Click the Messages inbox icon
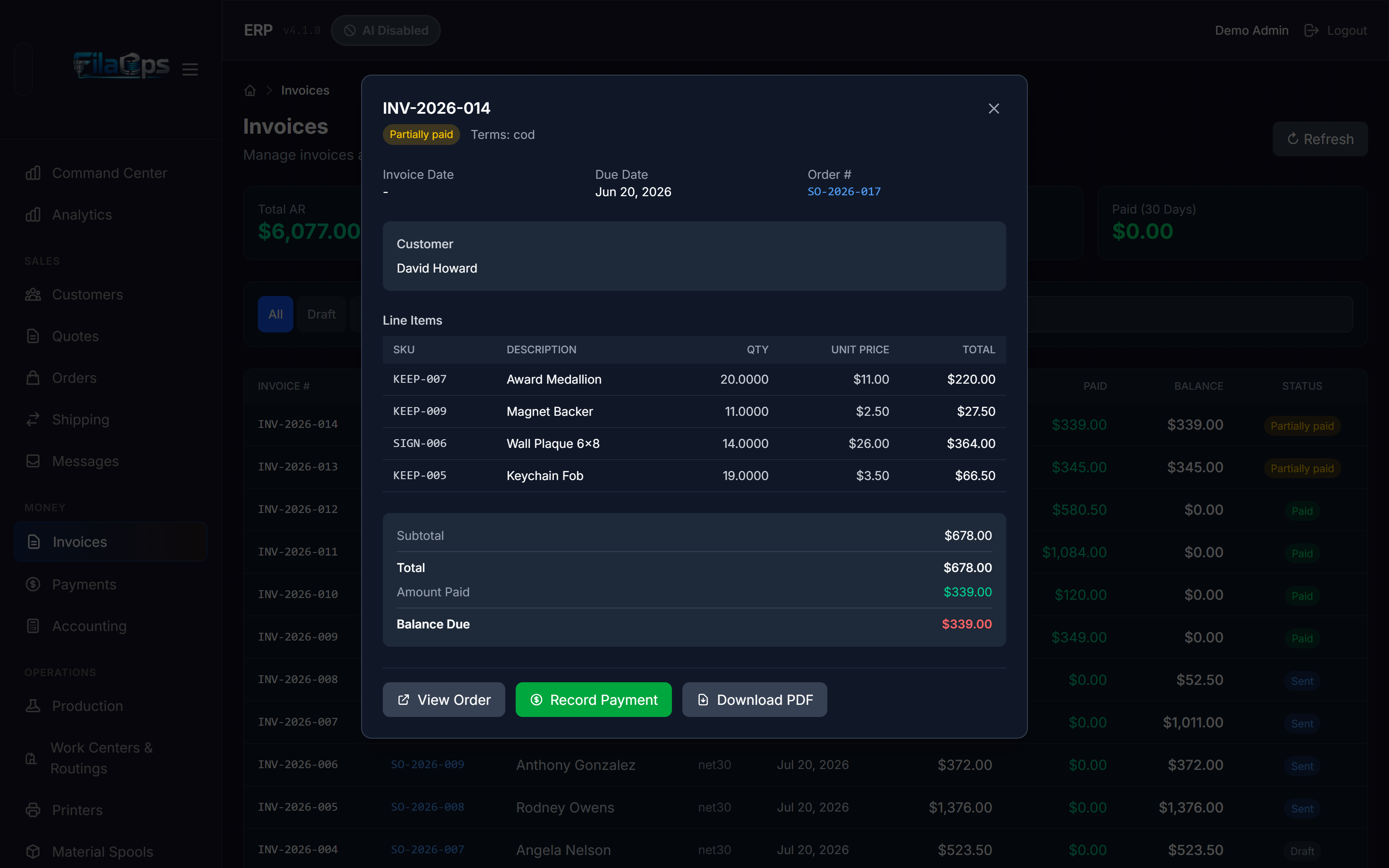The image size is (1389, 868). (33, 461)
